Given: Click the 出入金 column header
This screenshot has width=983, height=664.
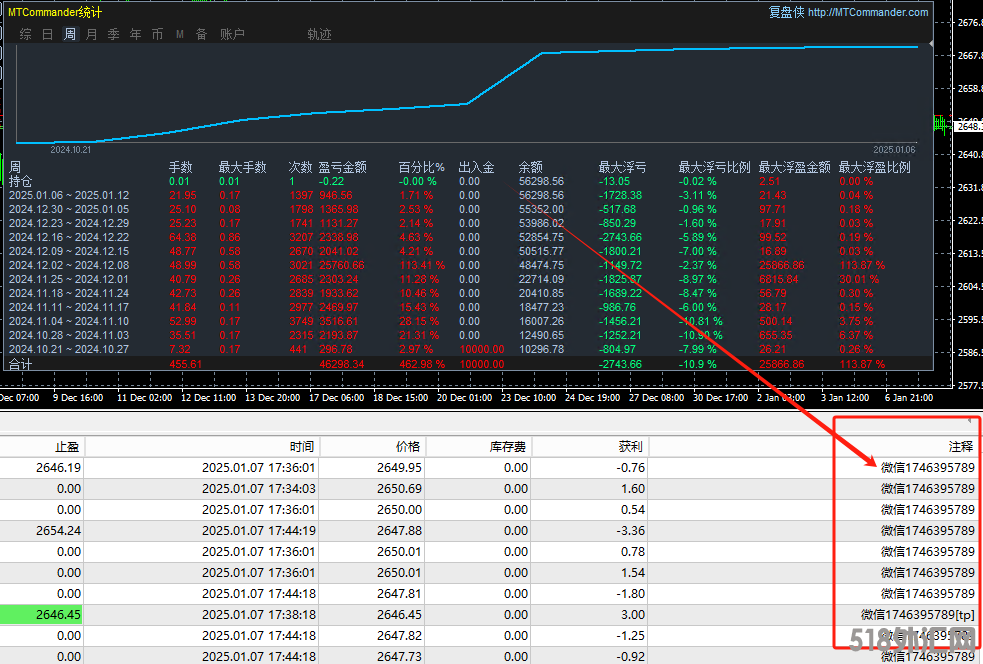Looking at the screenshot, I should pyautogui.click(x=476, y=167).
